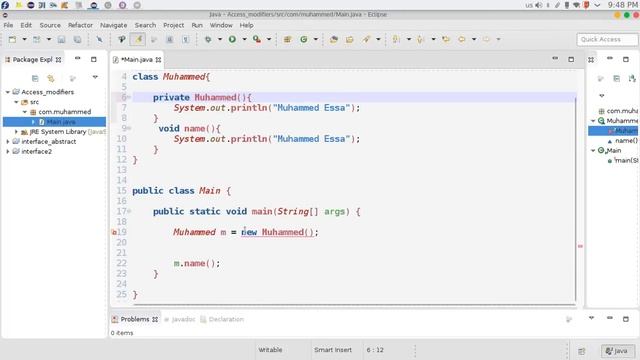Select Main.java in Package Explorer
The image size is (640, 360).
tap(54, 122)
